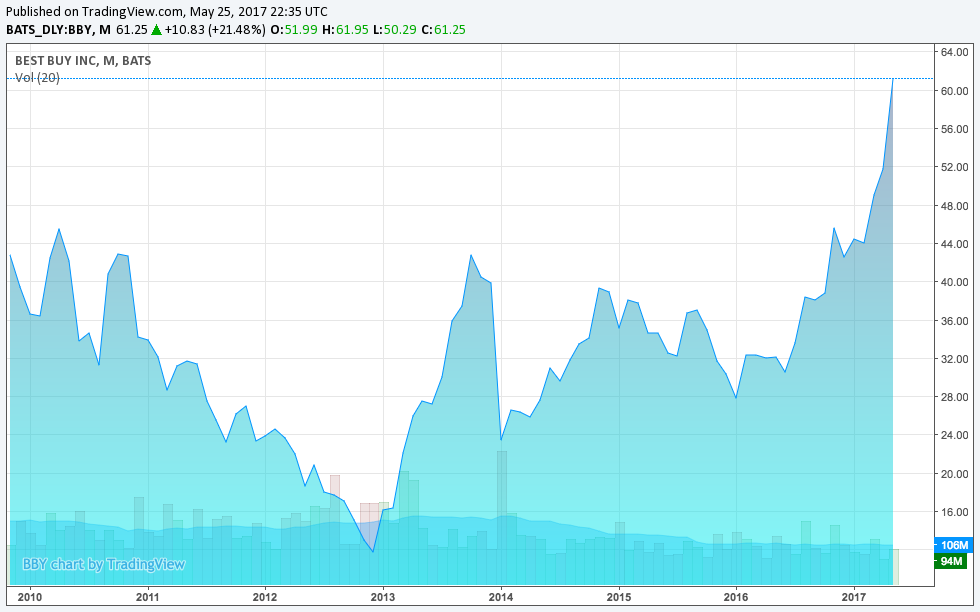Click the 2016 year label on time axis
The height and width of the screenshot is (612, 980).
pos(736,597)
